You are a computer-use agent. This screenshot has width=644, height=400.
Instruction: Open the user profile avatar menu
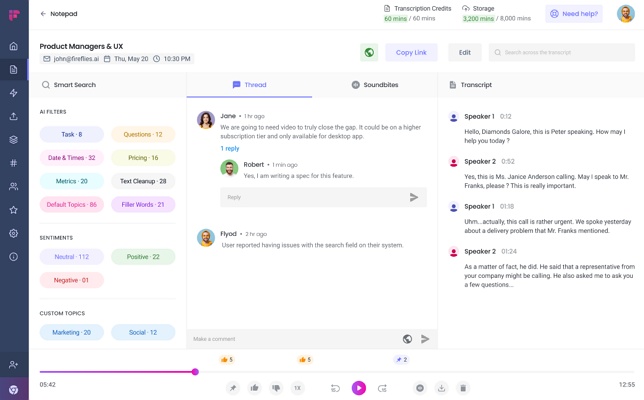point(625,14)
